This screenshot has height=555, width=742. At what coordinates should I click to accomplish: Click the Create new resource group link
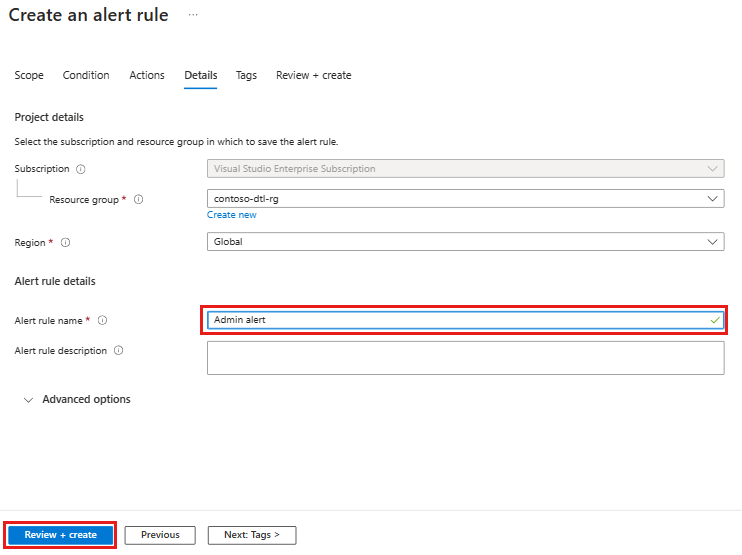click(232, 215)
